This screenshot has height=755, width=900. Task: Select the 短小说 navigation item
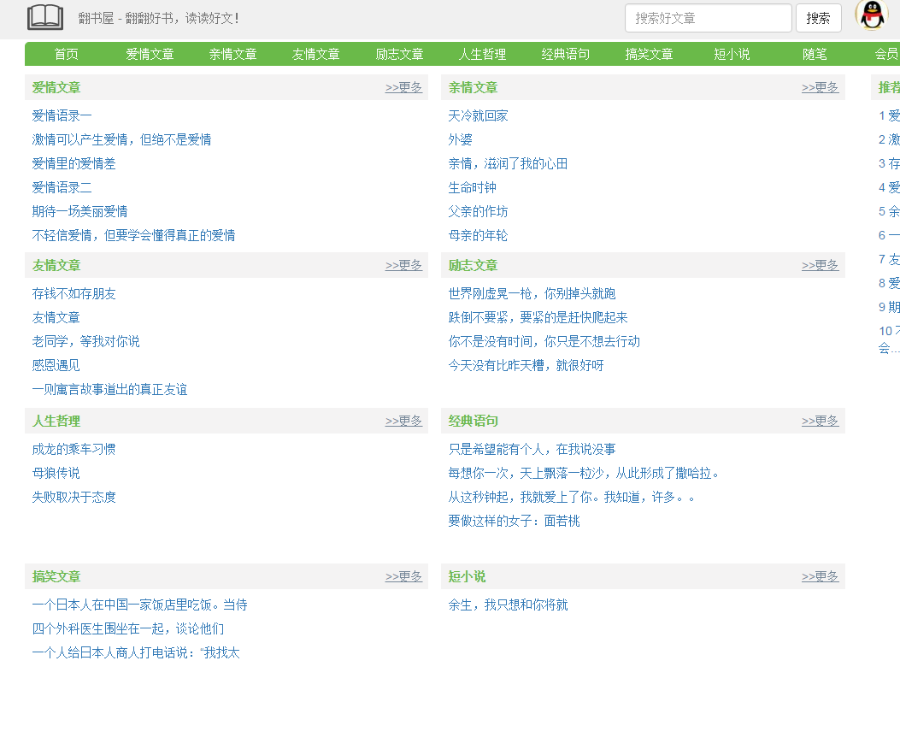tap(732, 54)
